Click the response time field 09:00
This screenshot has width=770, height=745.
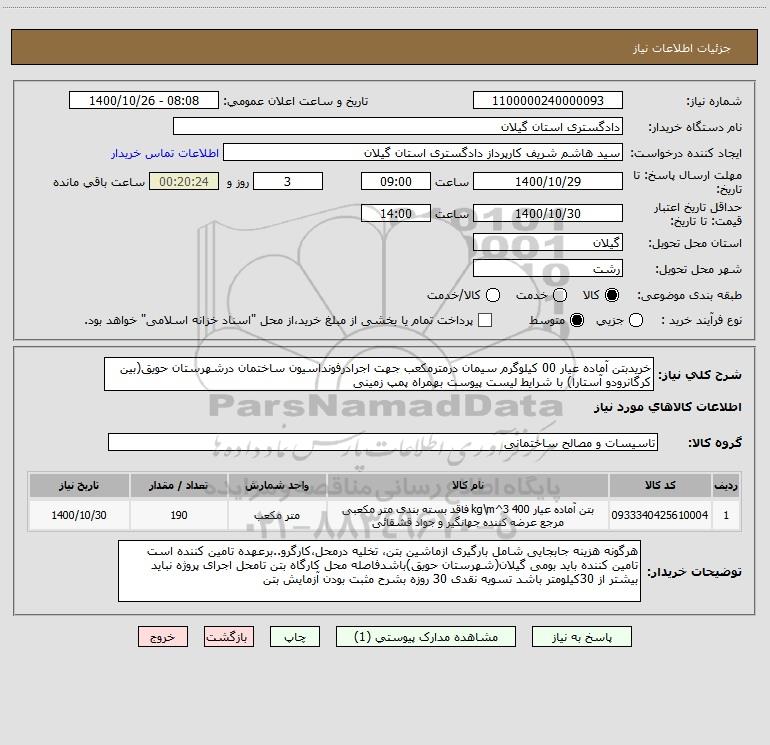coord(396,181)
